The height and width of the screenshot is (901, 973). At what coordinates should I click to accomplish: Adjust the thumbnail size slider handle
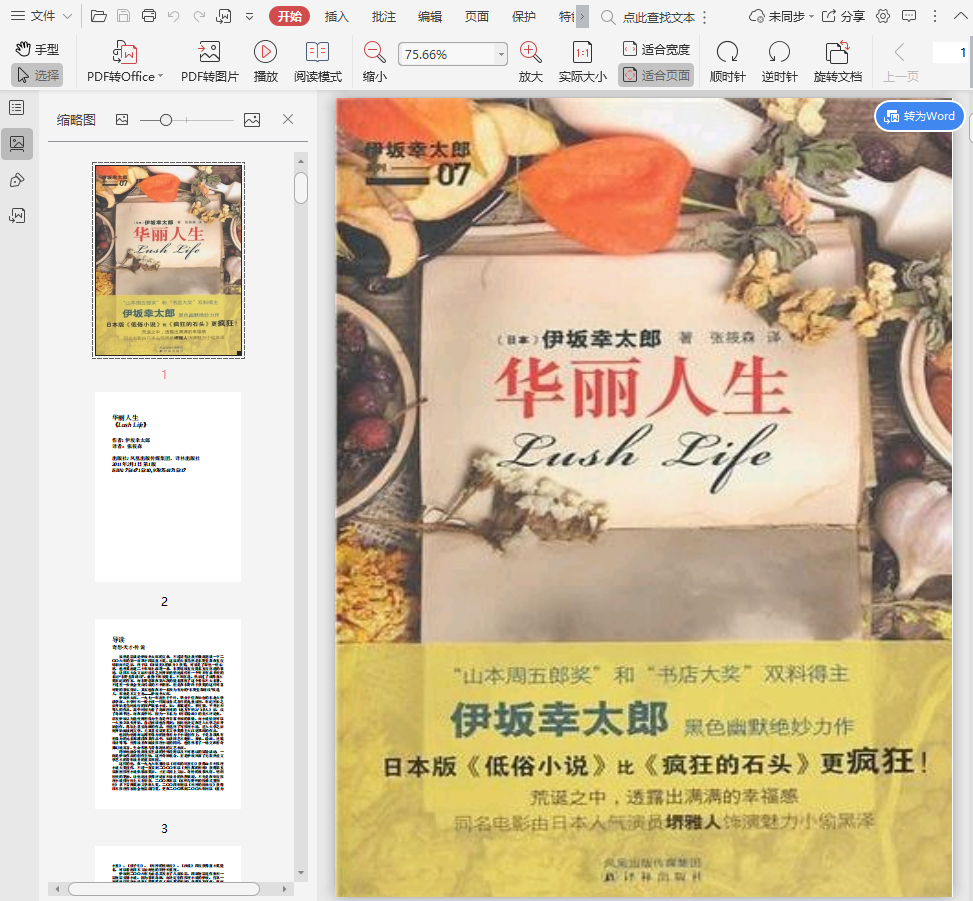166,120
